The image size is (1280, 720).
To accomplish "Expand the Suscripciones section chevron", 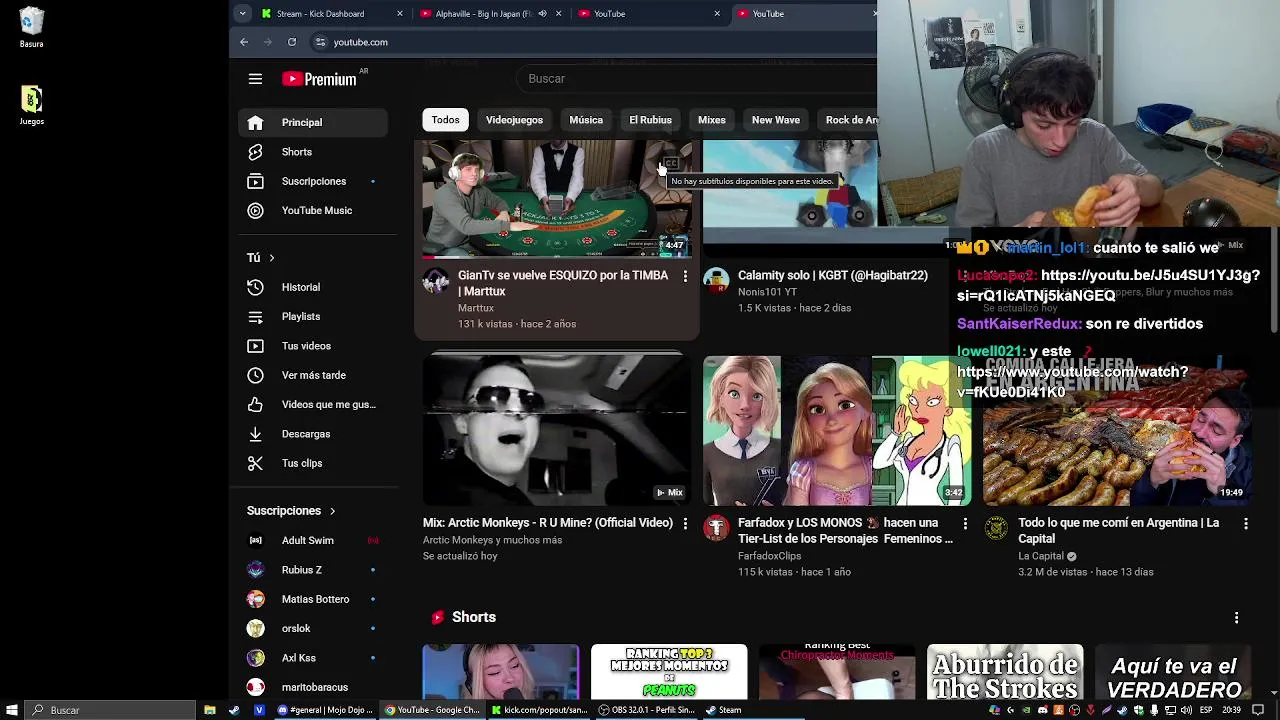I will pyautogui.click(x=332, y=511).
